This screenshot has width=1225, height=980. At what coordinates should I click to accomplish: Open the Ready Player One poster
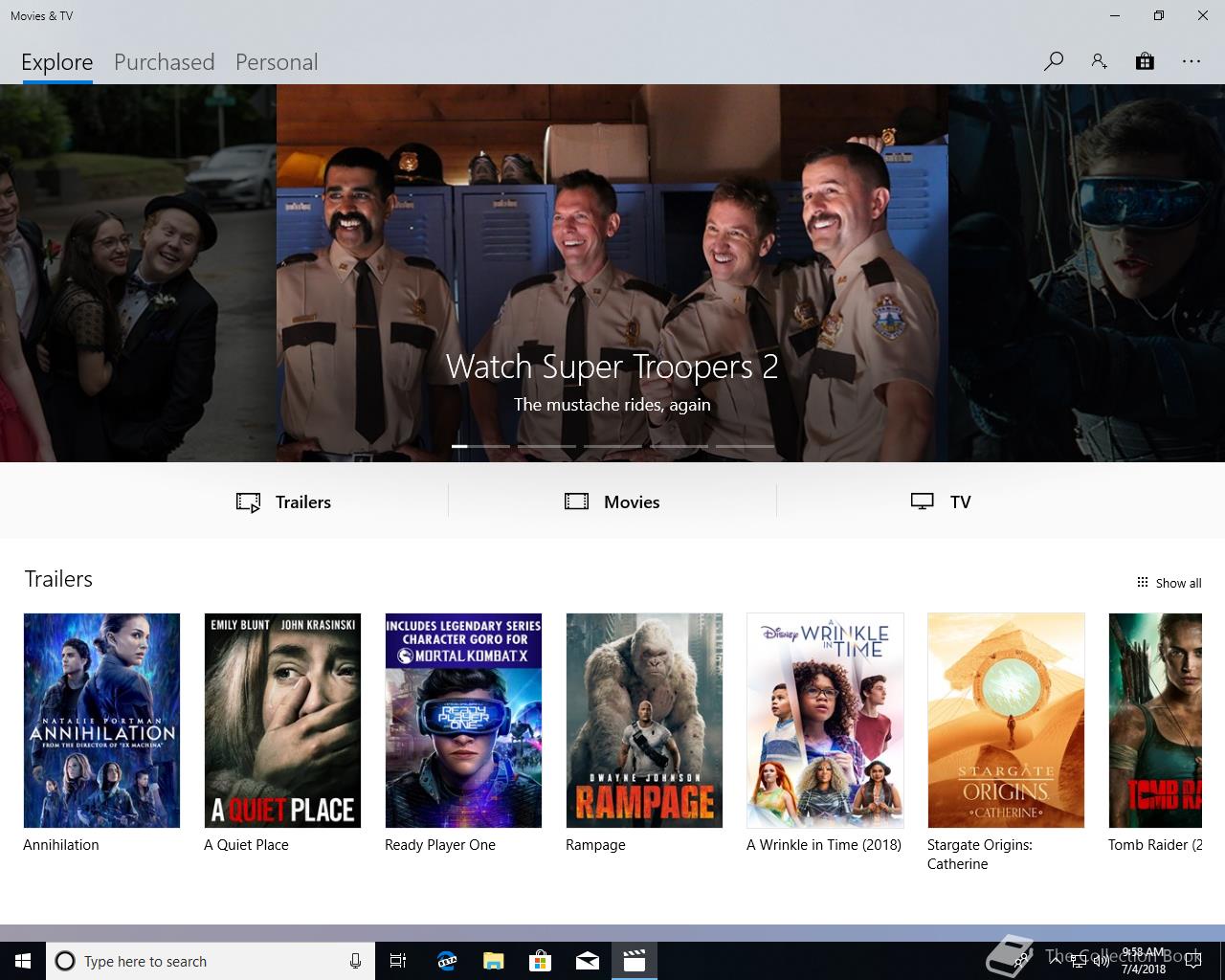coord(463,721)
